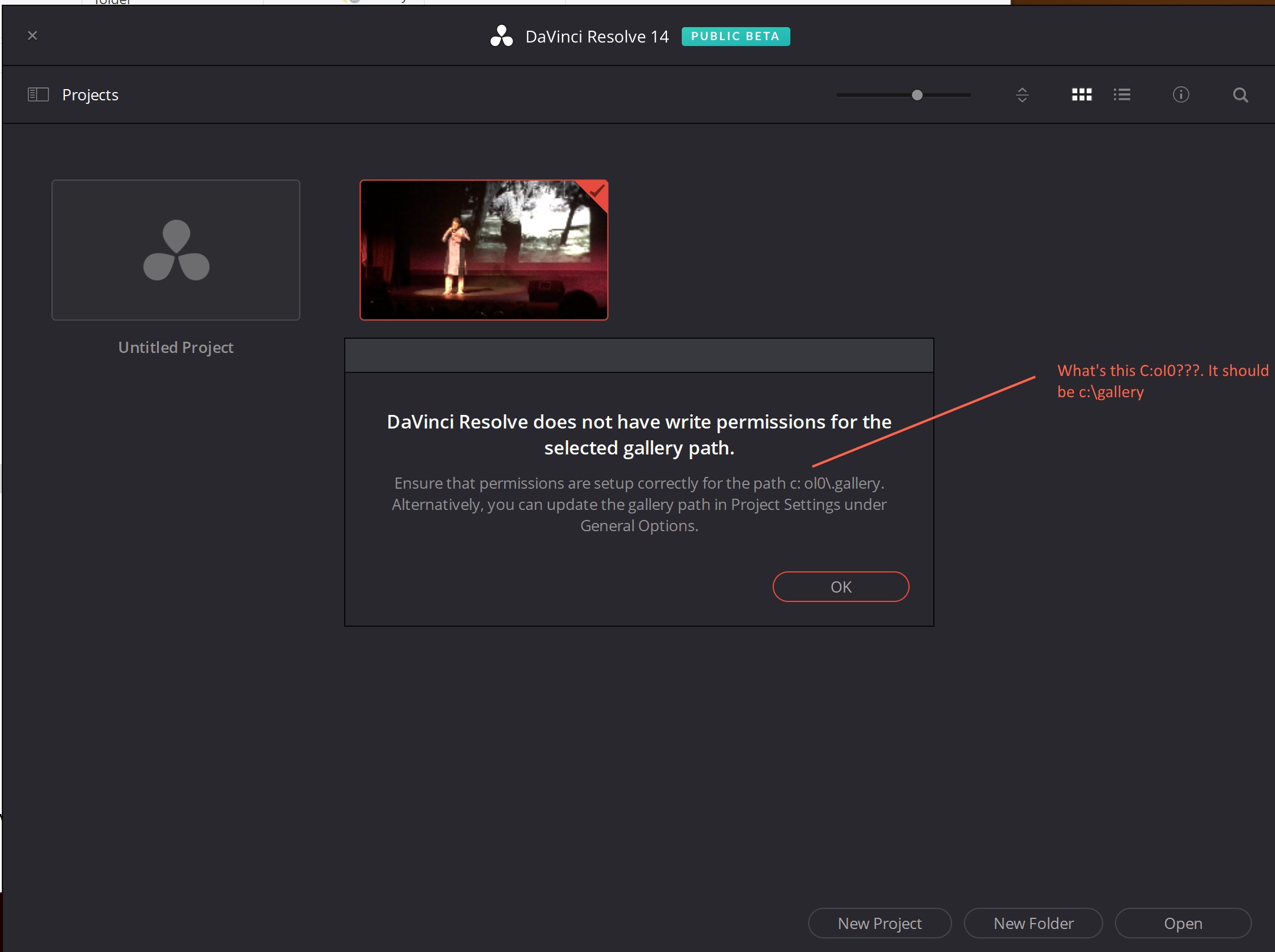The image size is (1275, 952).
Task: Show project info icon
Action: coord(1181,95)
